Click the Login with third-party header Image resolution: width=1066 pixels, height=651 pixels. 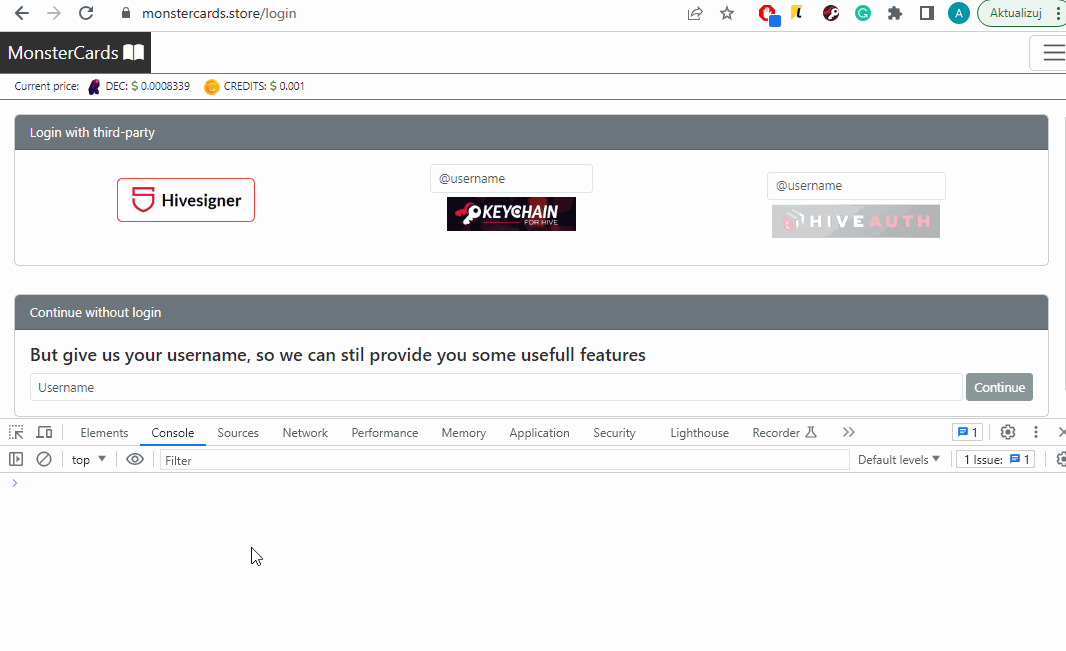[x=531, y=133]
